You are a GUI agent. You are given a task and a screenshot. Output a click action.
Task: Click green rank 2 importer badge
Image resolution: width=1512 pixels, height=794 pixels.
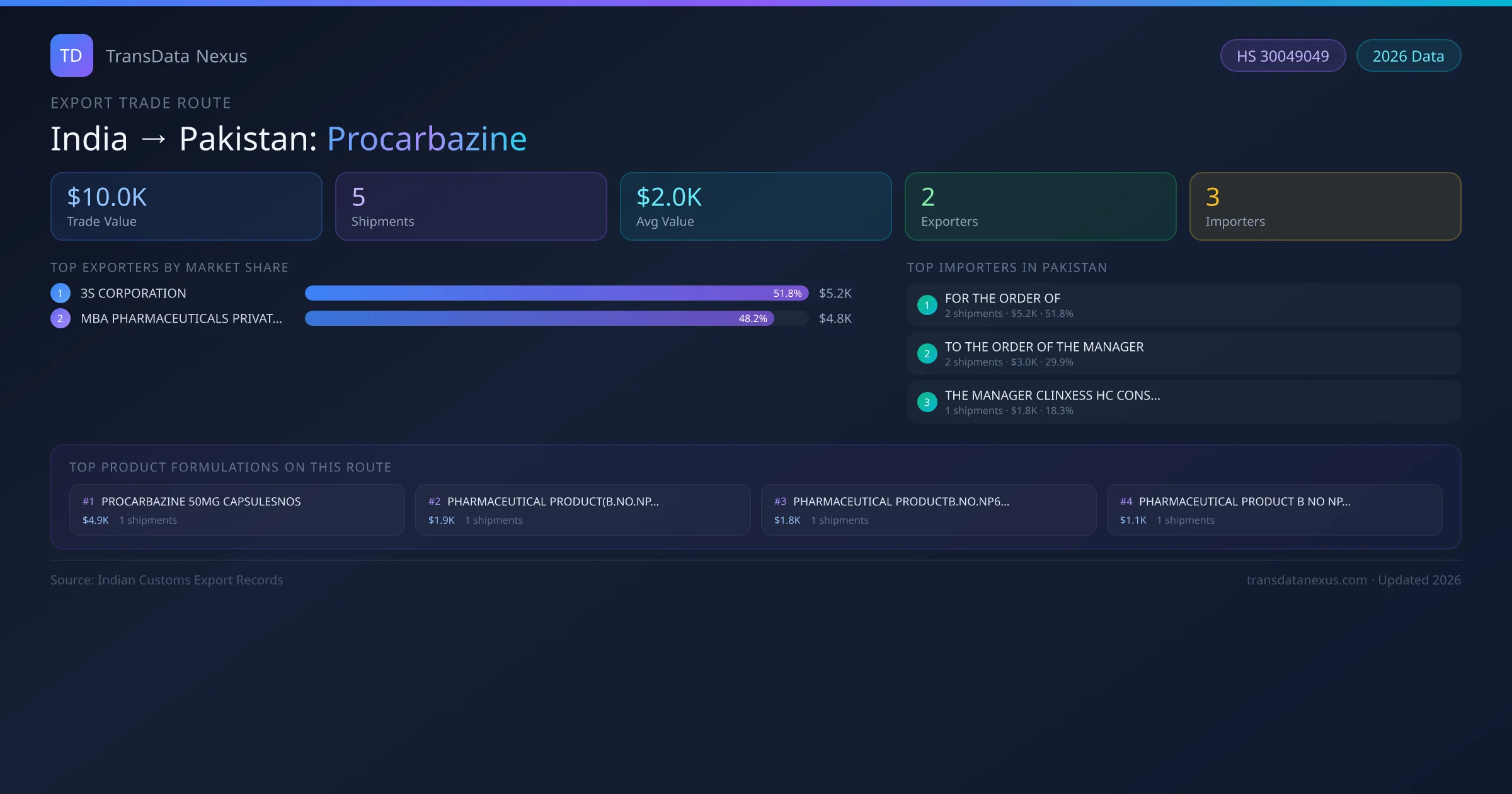pos(927,354)
